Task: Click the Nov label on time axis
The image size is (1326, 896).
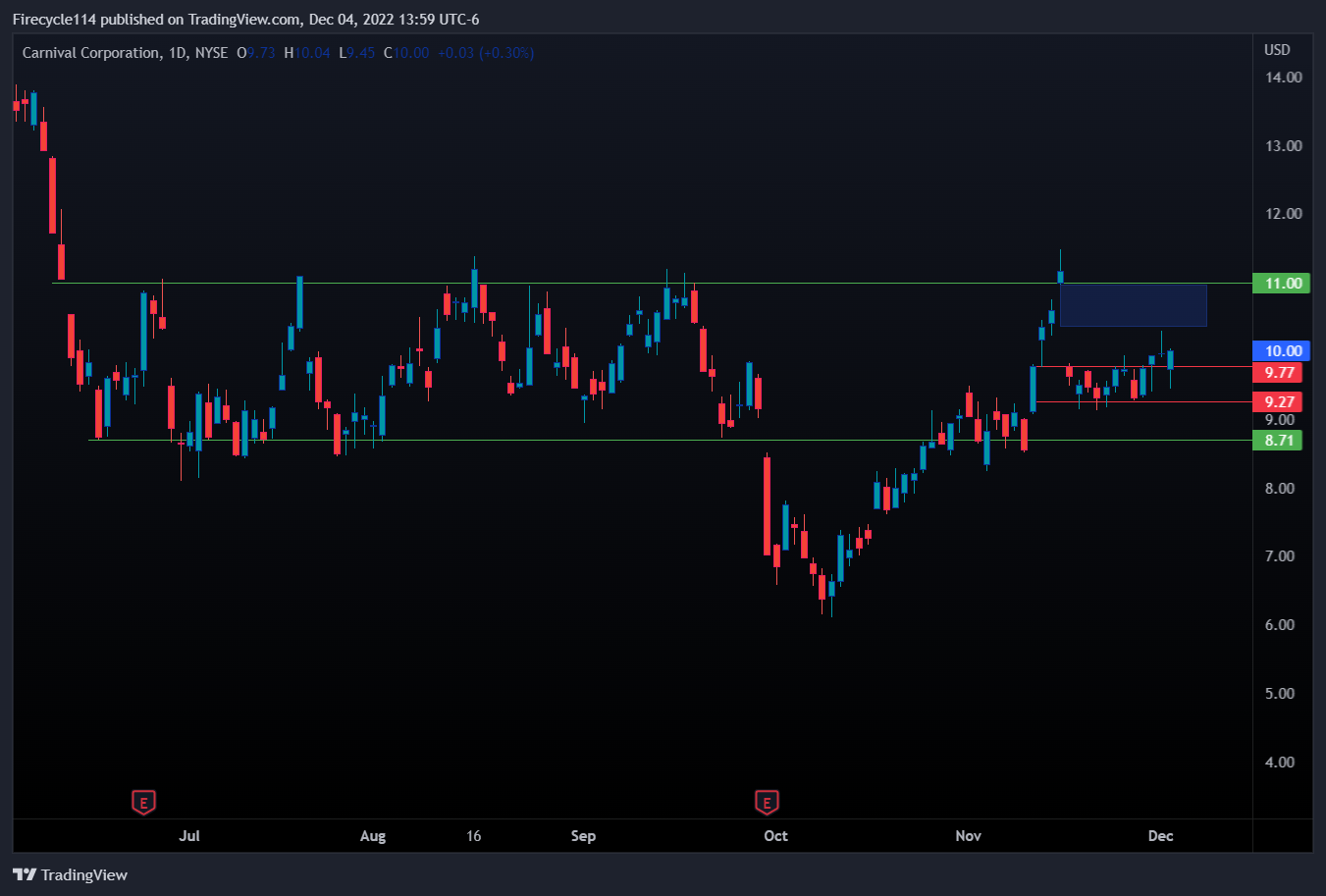Action: click(x=968, y=836)
